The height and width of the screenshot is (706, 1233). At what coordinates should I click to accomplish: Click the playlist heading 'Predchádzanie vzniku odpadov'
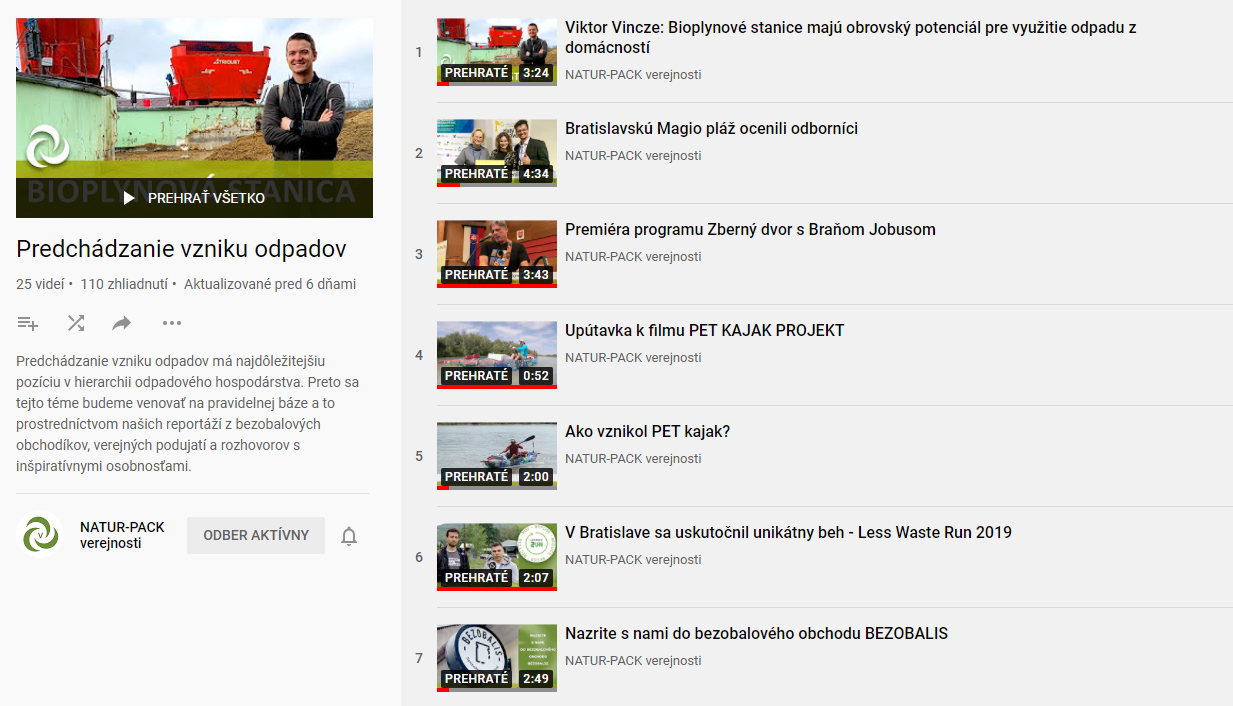(x=181, y=249)
